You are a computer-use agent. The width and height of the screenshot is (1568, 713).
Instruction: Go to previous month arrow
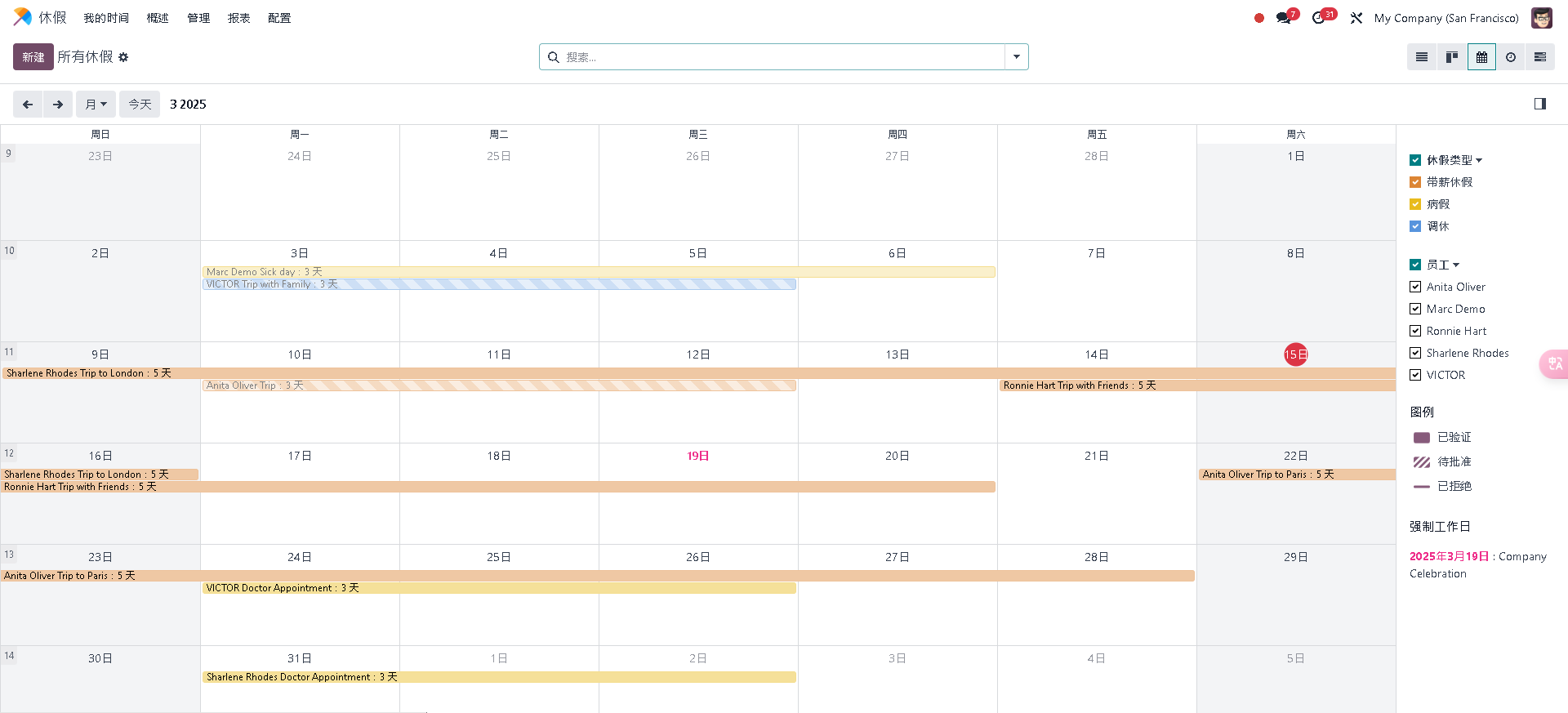28,105
